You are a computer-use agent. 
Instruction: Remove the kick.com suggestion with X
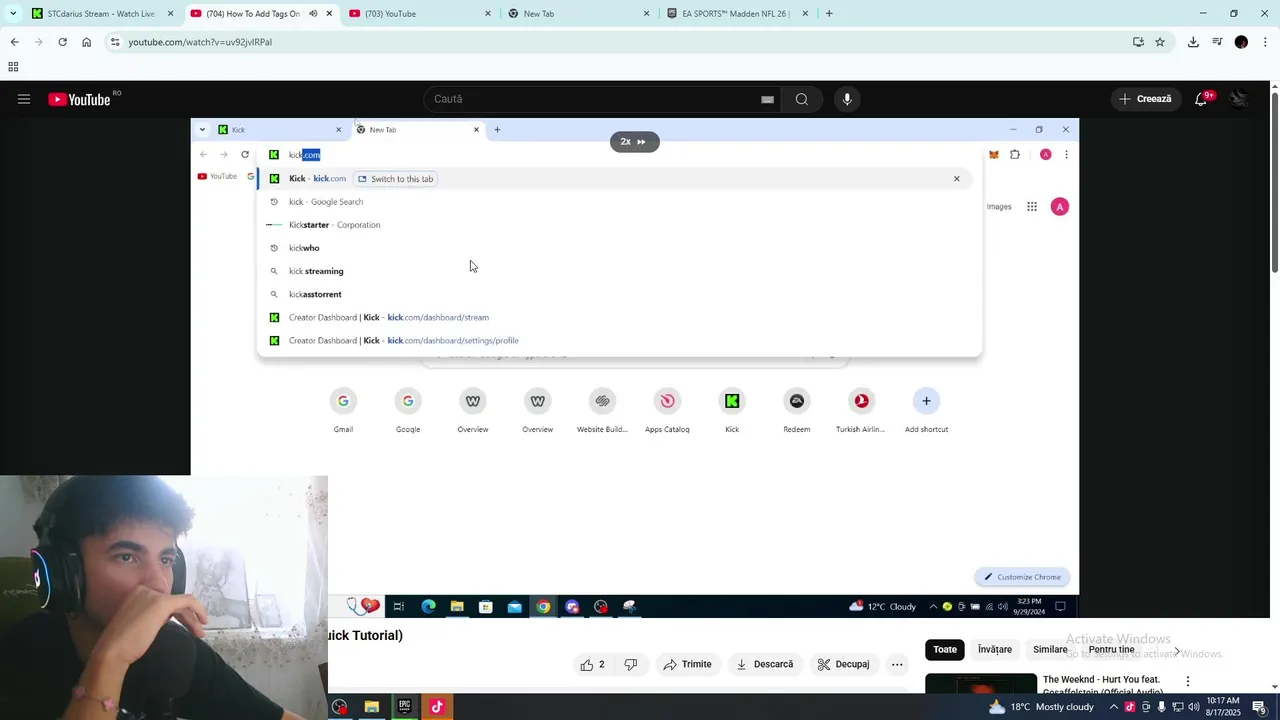(956, 179)
